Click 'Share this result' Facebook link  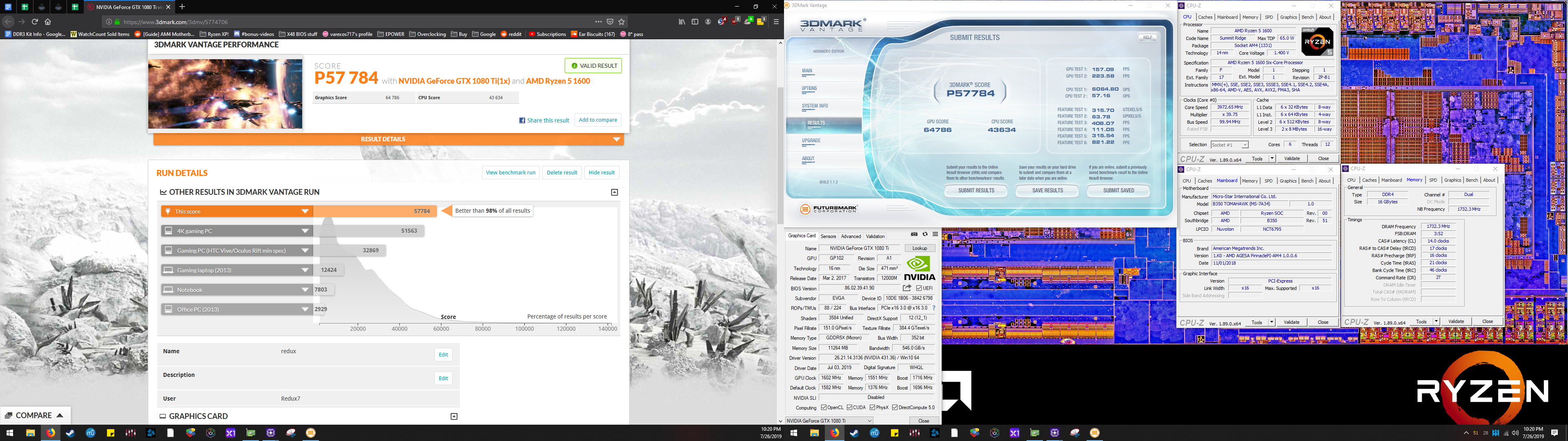click(544, 120)
